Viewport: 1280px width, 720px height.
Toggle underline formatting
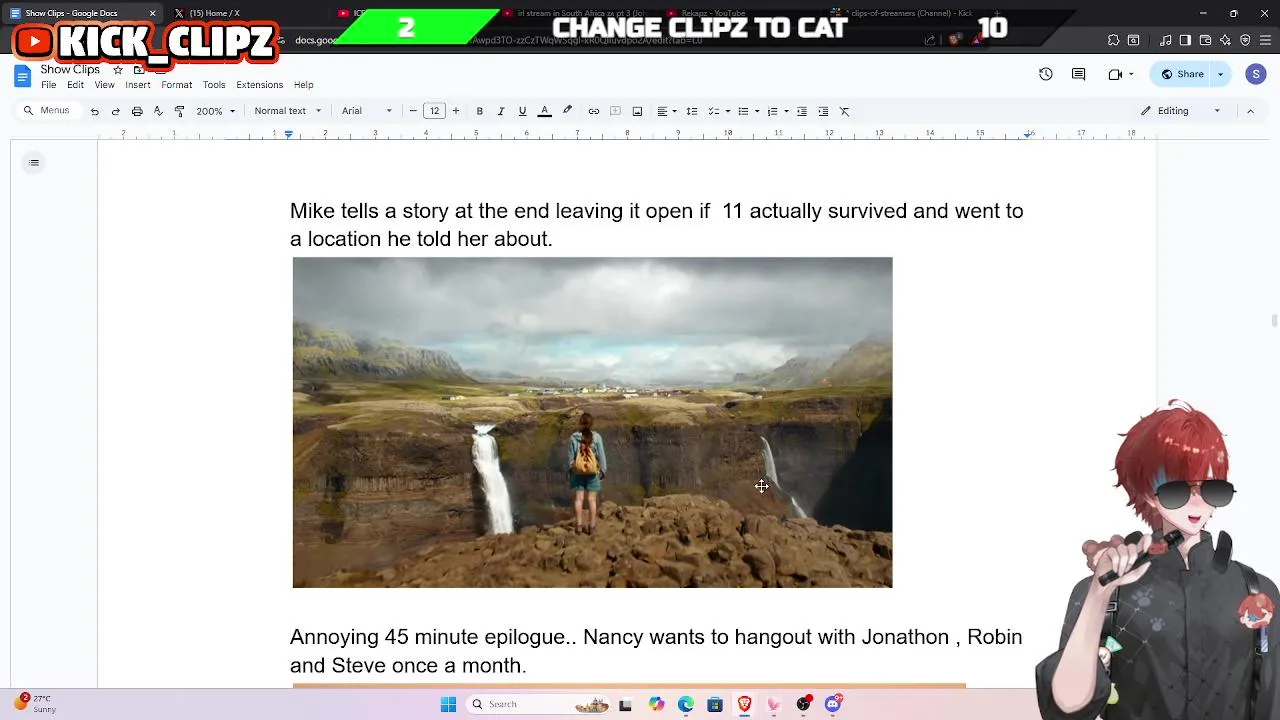[x=522, y=111]
